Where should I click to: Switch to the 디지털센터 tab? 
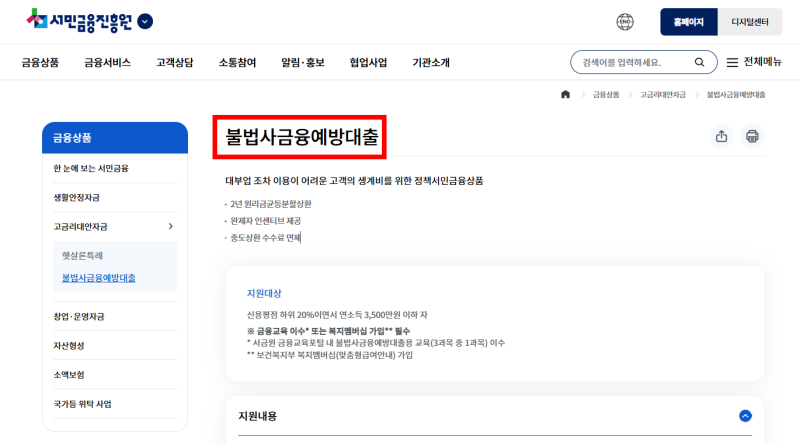(749, 22)
